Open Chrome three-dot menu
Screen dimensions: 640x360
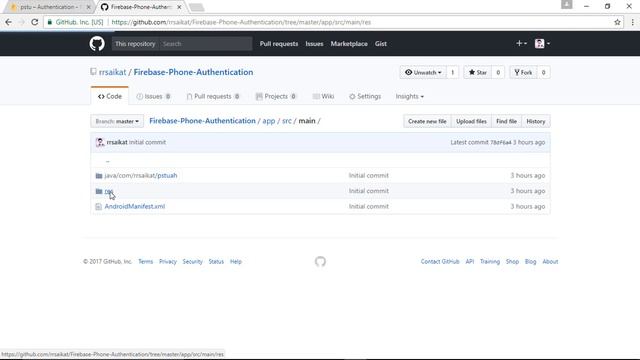pos(632,22)
